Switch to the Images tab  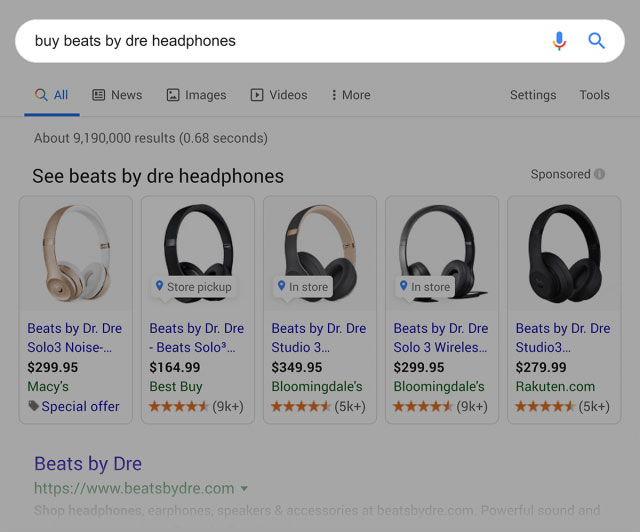pyautogui.click(x=196, y=95)
